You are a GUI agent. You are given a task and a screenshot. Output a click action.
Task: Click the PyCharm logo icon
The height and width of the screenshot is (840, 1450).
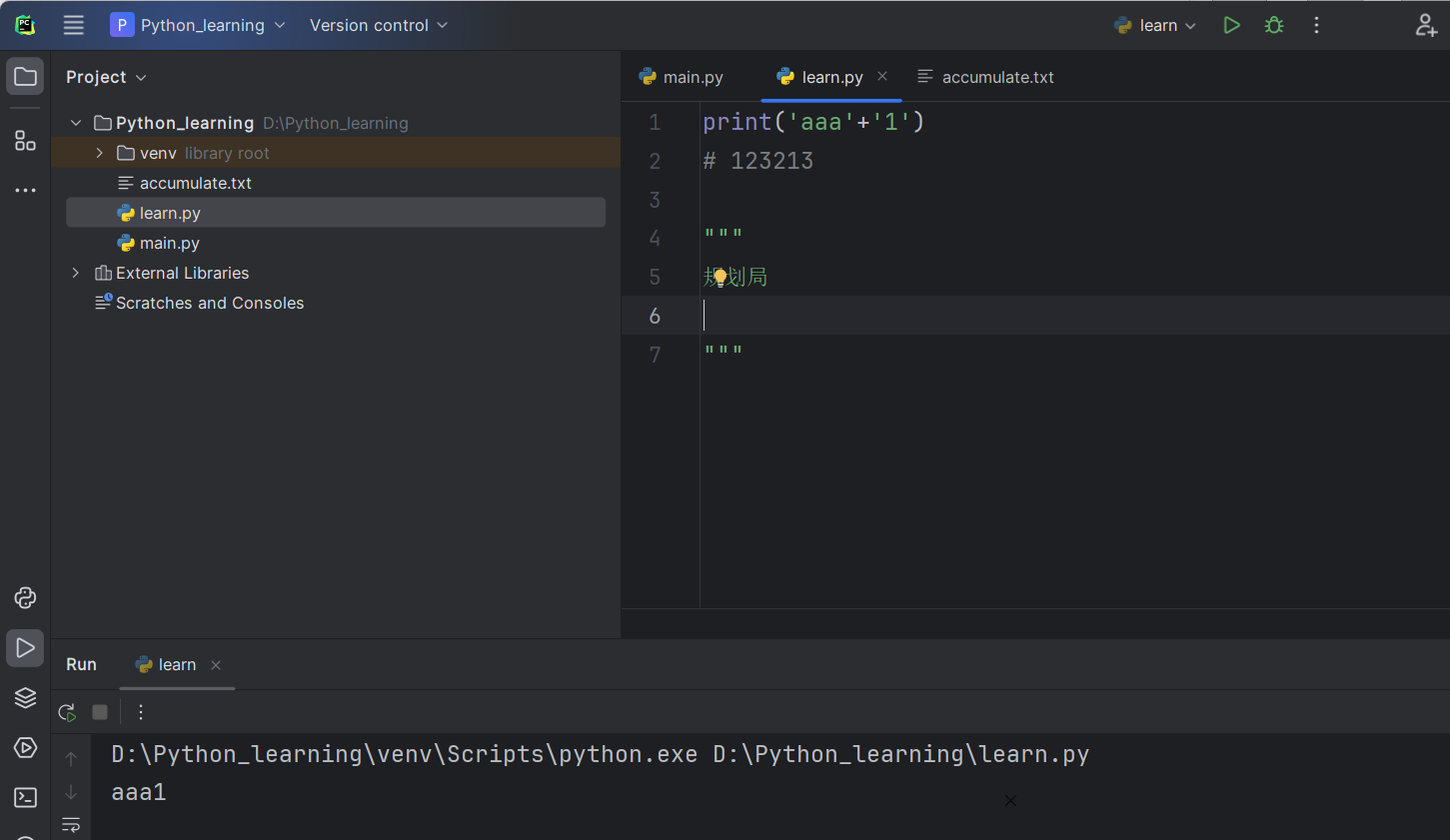[25, 25]
